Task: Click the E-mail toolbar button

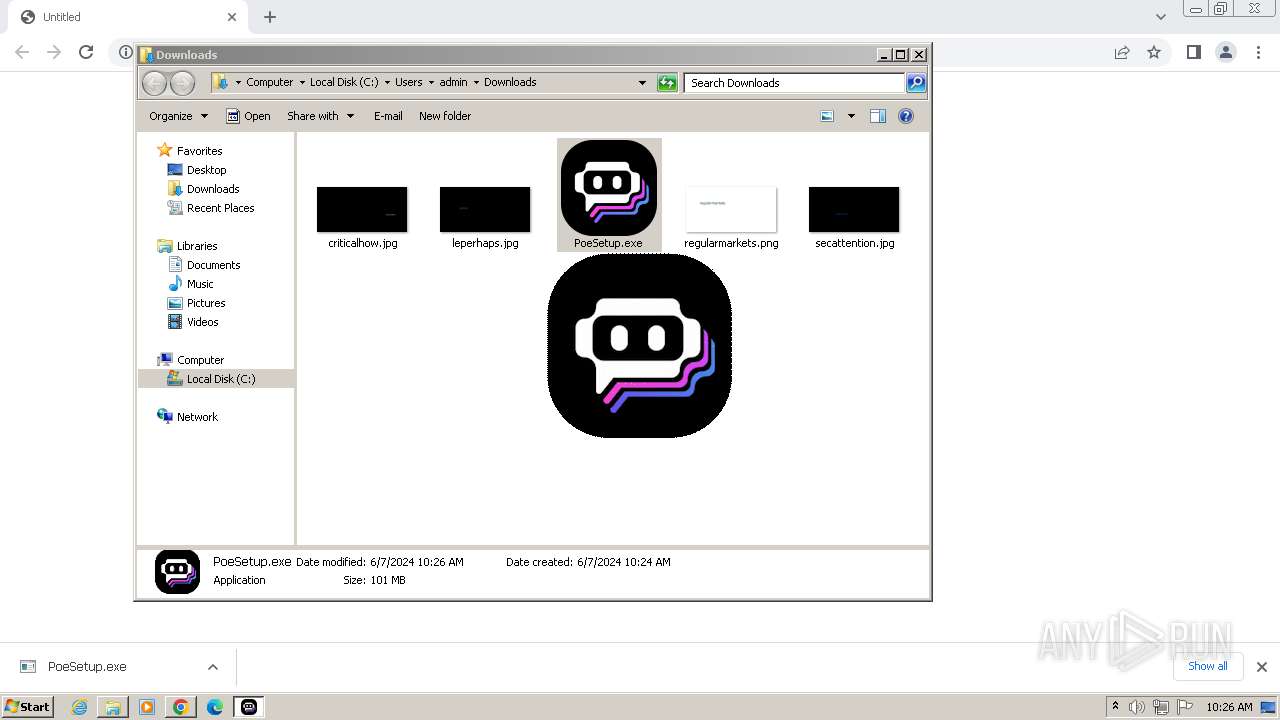Action: pyautogui.click(x=388, y=116)
